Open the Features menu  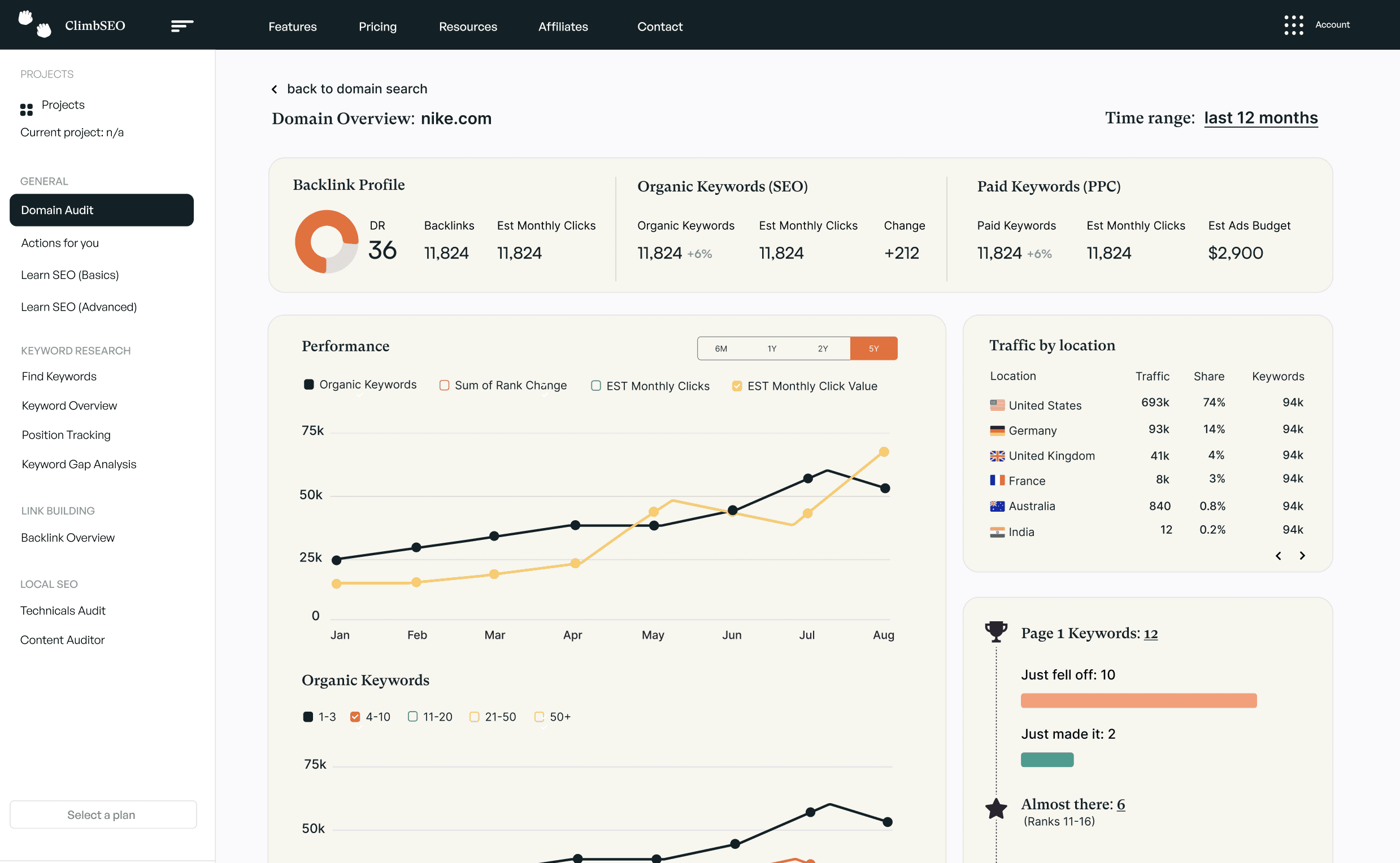point(292,26)
